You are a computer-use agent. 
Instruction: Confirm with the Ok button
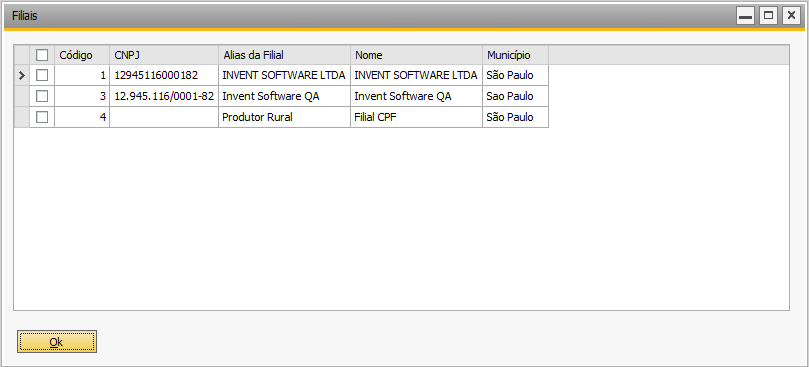pos(57,342)
